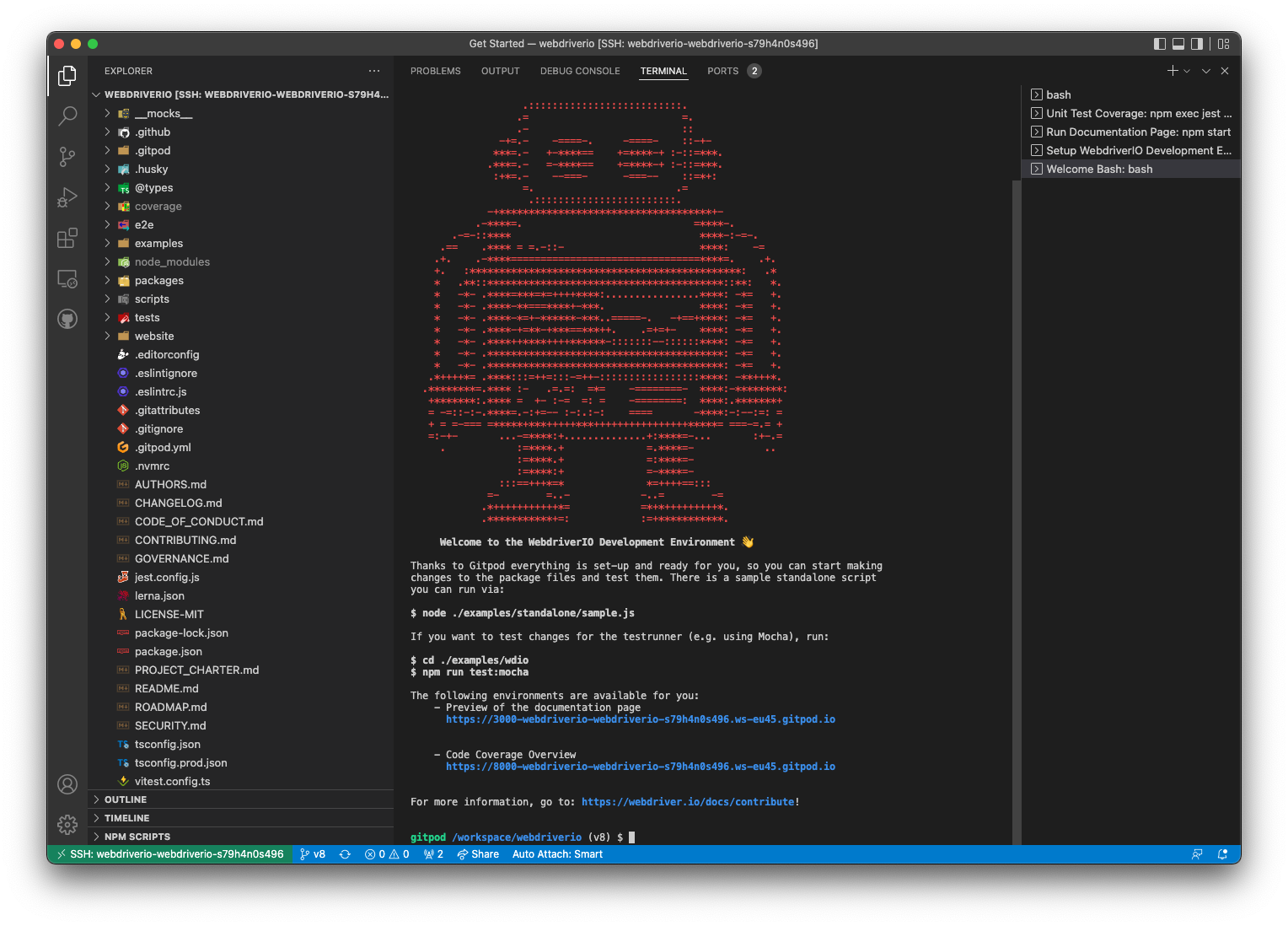This screenshot has width=1288, height=926.
Task: Open the package.json file
Action: pos(241,651)
